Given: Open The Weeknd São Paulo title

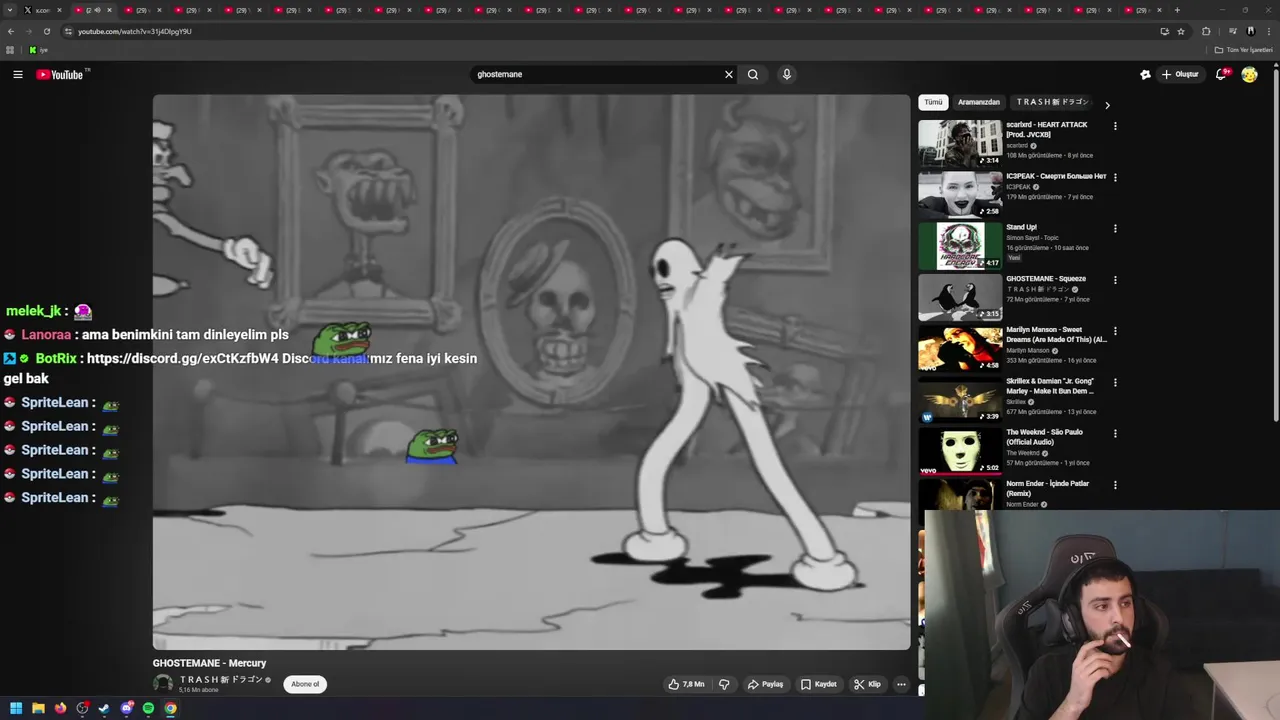Looking at the screenshot, I should point(1044,437).
